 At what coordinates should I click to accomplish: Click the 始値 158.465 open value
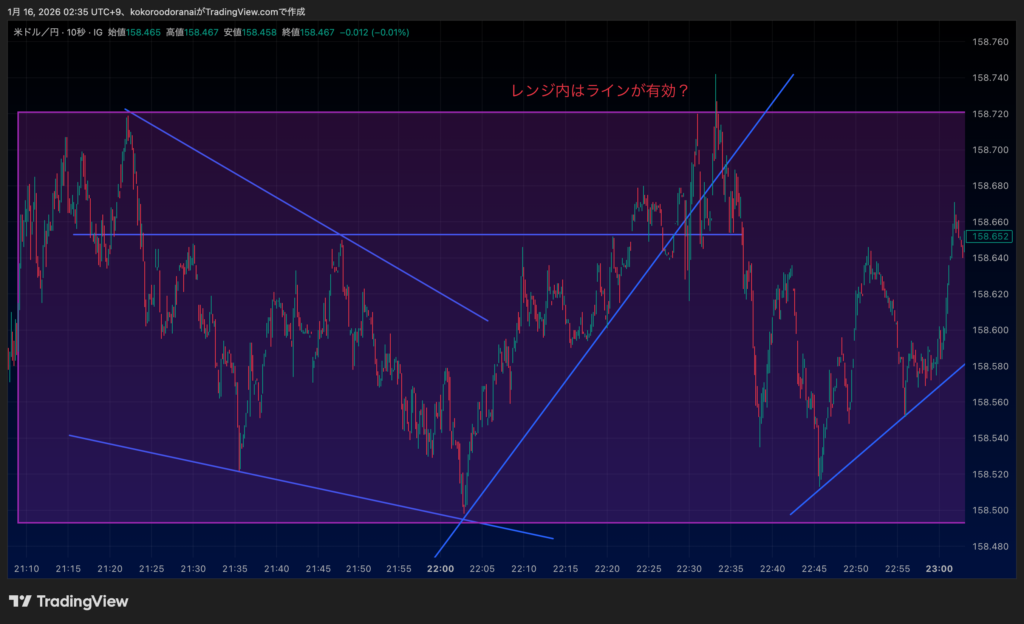click(x=133, y=32)
